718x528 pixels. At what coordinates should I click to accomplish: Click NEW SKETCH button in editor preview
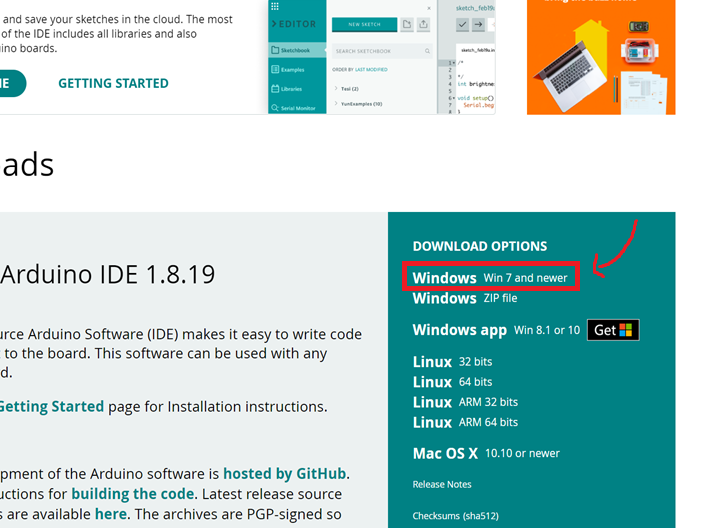click(364, 24)
